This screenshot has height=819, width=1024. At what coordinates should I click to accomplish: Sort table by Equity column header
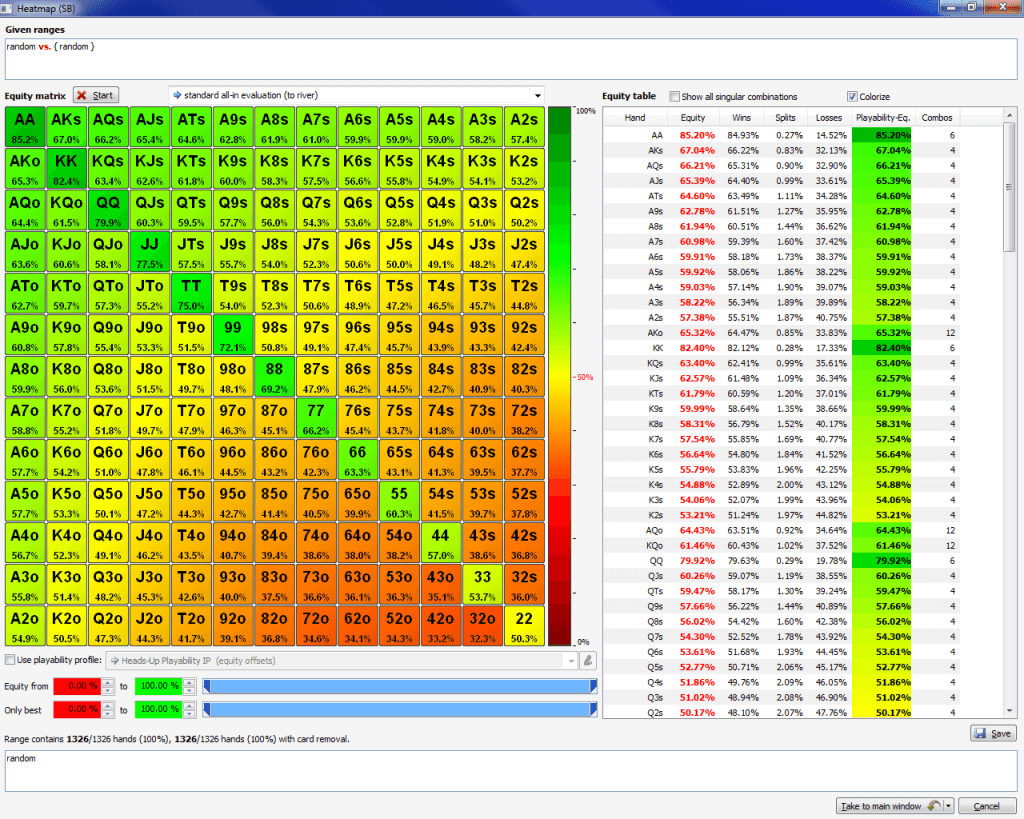[x=692, y=118]
